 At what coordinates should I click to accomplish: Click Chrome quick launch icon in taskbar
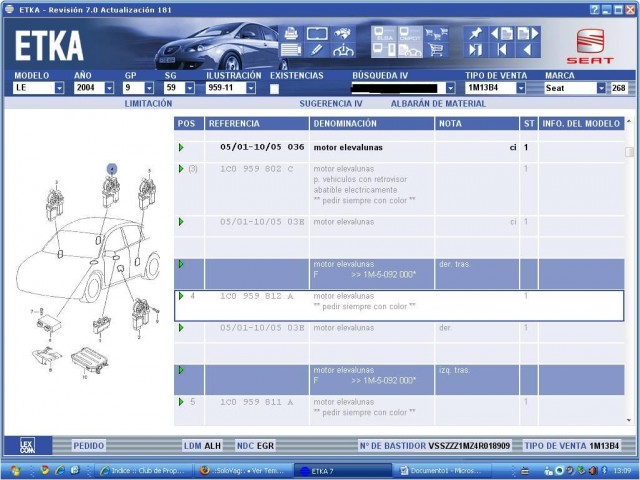[44, 470]
